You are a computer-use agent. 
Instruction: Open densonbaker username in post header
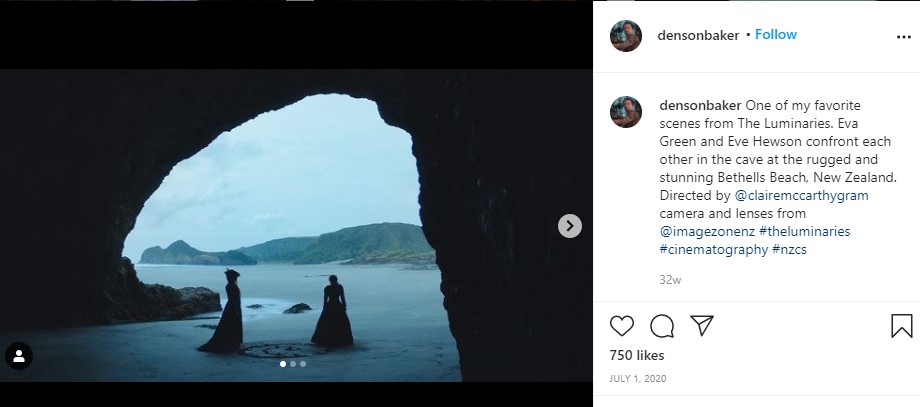click(699, 35)
